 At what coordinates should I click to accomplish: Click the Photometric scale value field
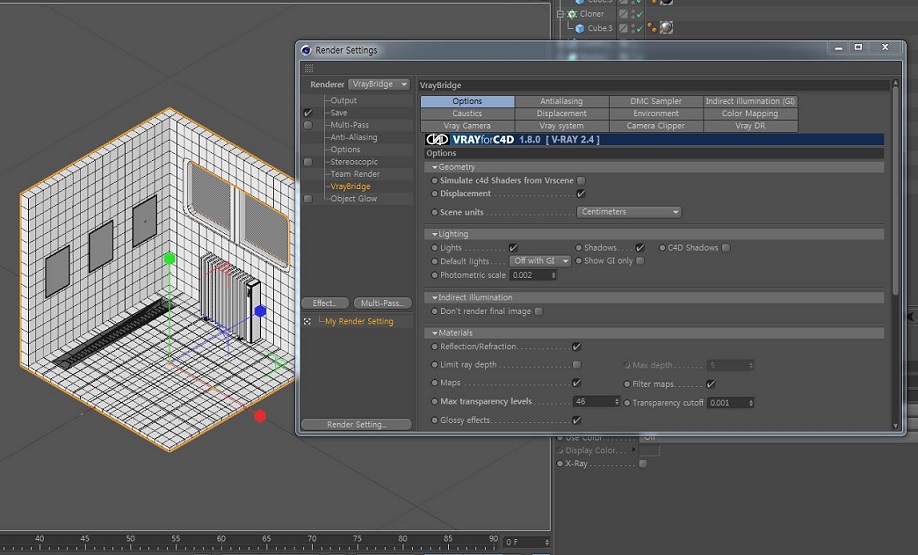pyautogui.click(x=533, y=275)
